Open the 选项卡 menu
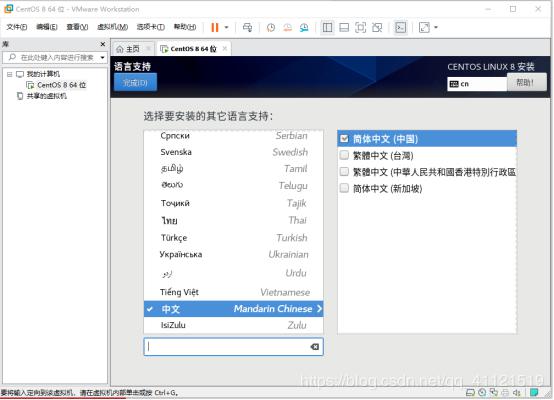The height and width of the screenshot is (400, 554). (x=151, y=27)
